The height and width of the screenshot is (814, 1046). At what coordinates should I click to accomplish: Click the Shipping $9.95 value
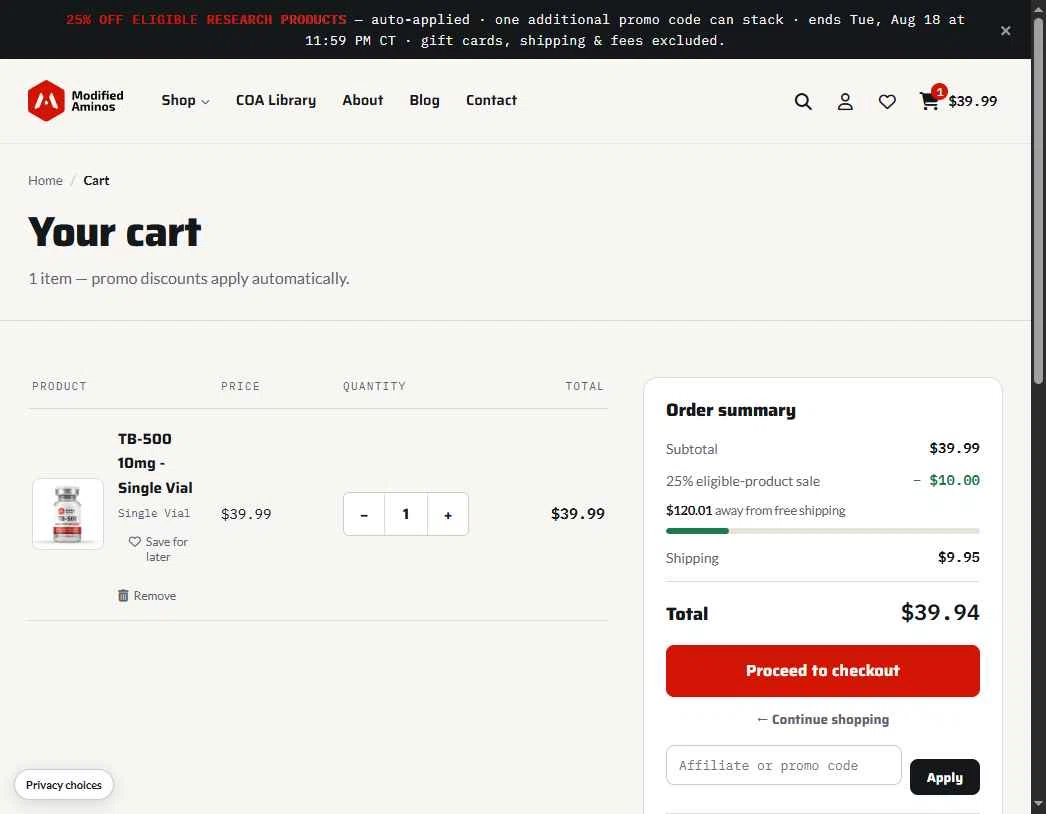coord(959,557)
